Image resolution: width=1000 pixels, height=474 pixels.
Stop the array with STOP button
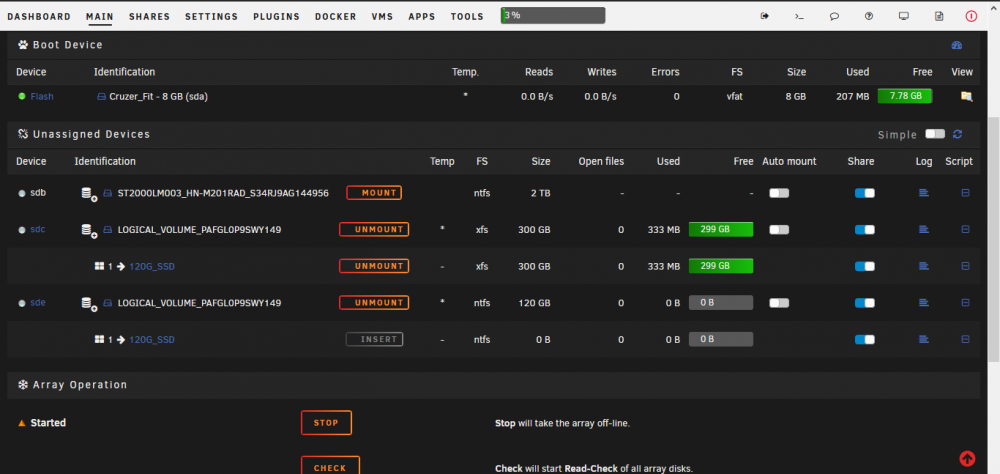pos(326,423)
